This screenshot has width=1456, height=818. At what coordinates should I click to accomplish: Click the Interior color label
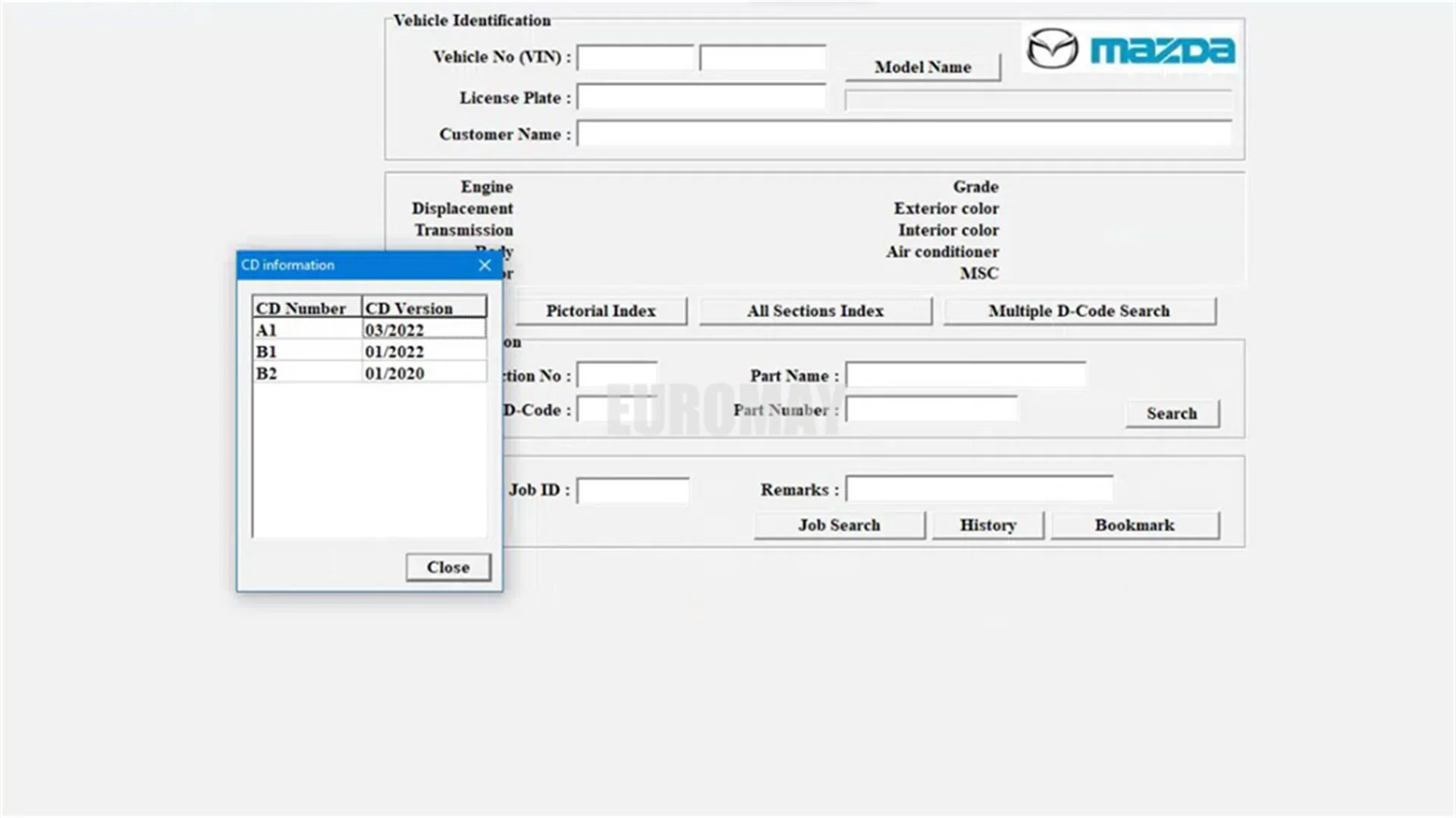click(x=949, y=230)
